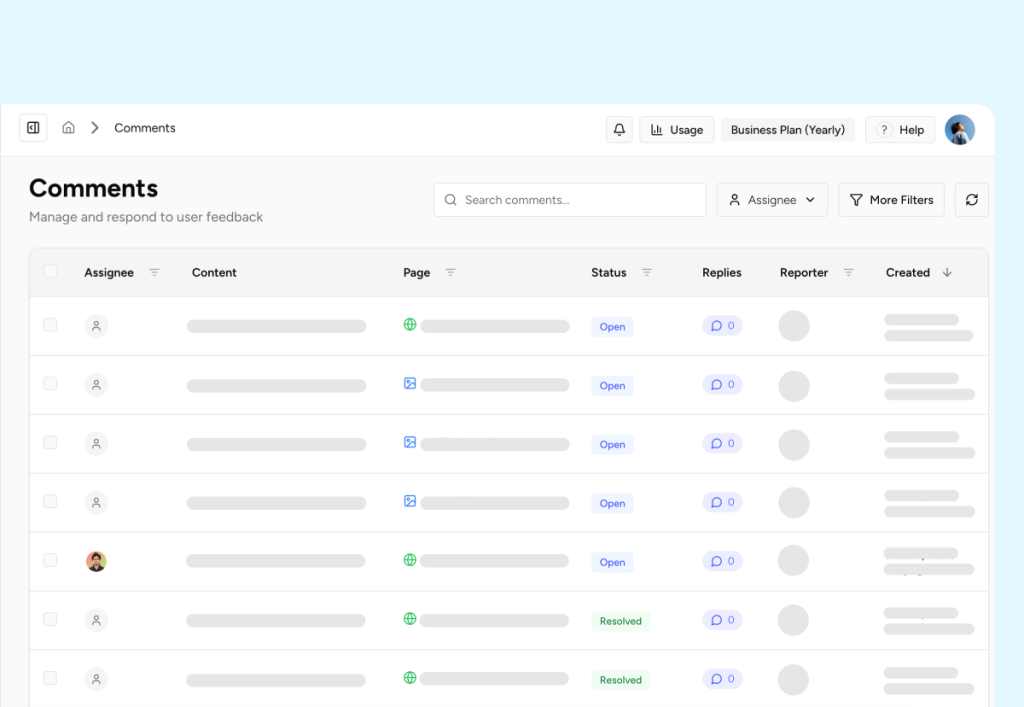1024x707 pixels.
Task: Refresh the comments list
Action: (971, 199)
